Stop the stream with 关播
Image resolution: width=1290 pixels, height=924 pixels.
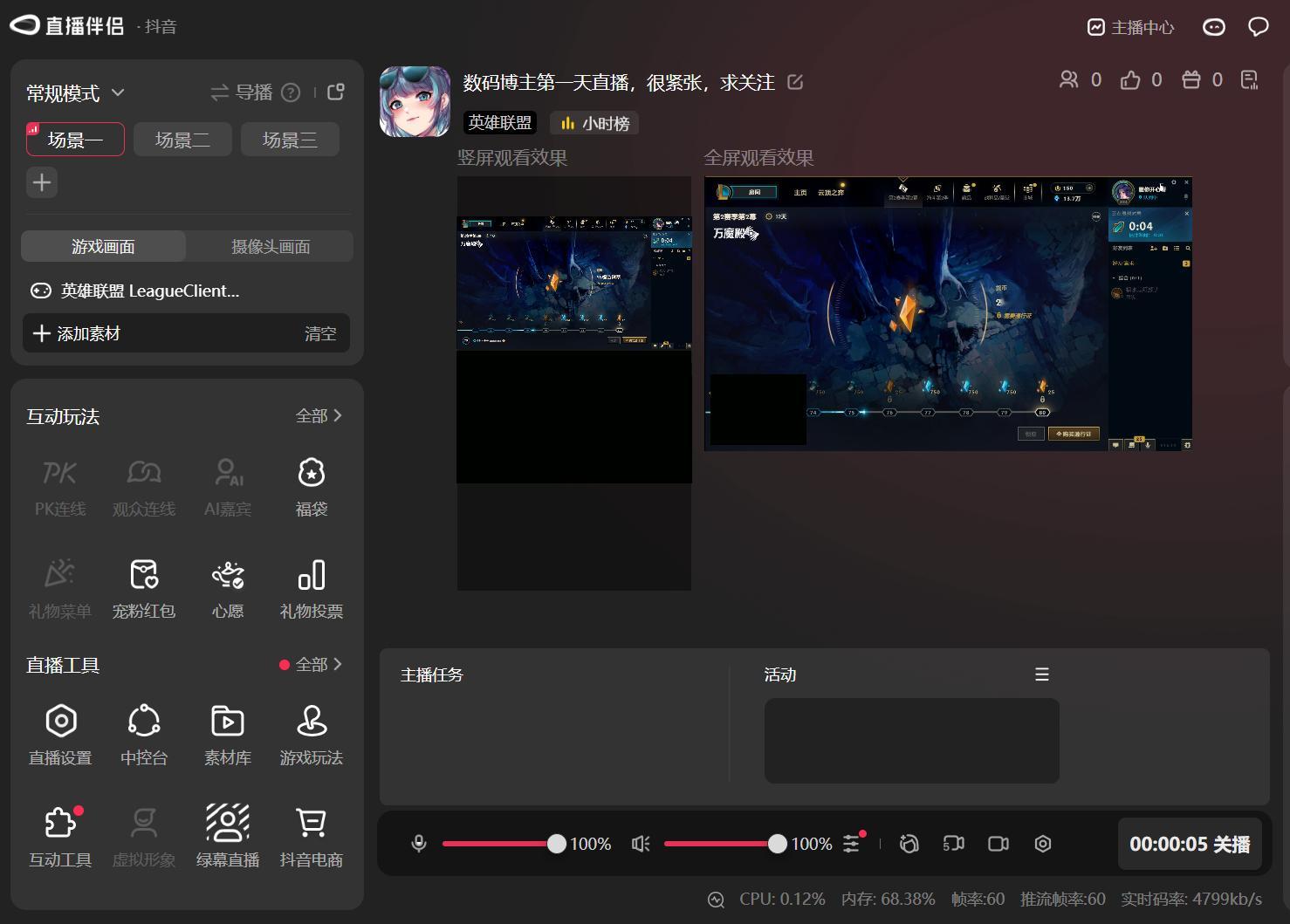[x=1190, y=844]
